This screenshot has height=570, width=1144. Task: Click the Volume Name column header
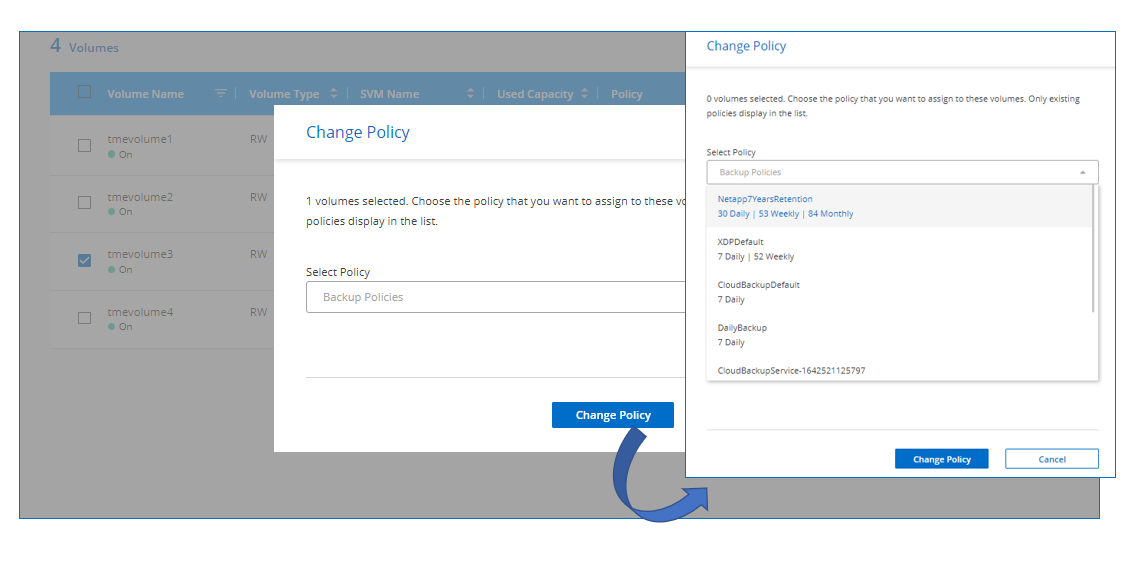[x=145, y=94]
